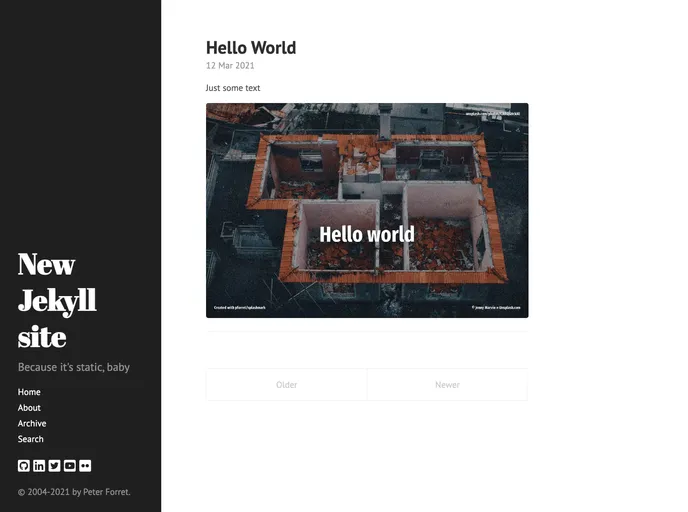Open the YouTube channel icon
The height and width of the screenshot is (512, 688).
tap(70, 466)
